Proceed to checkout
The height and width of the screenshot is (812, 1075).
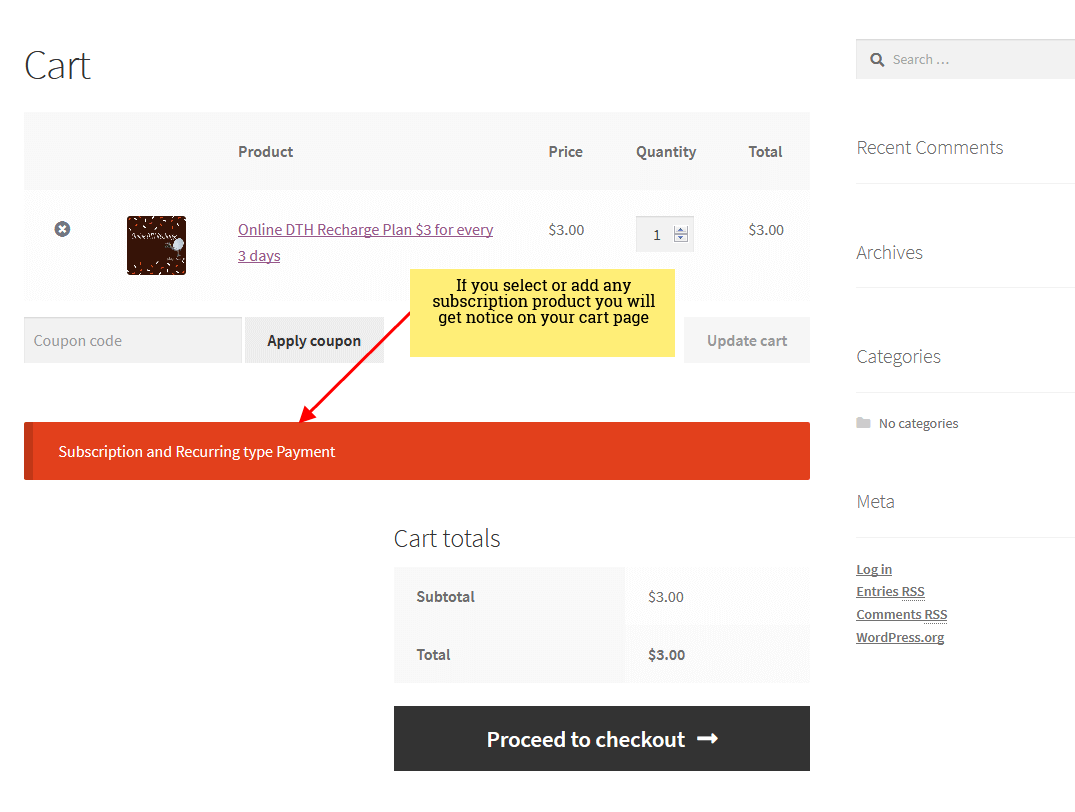click(585, 739)
